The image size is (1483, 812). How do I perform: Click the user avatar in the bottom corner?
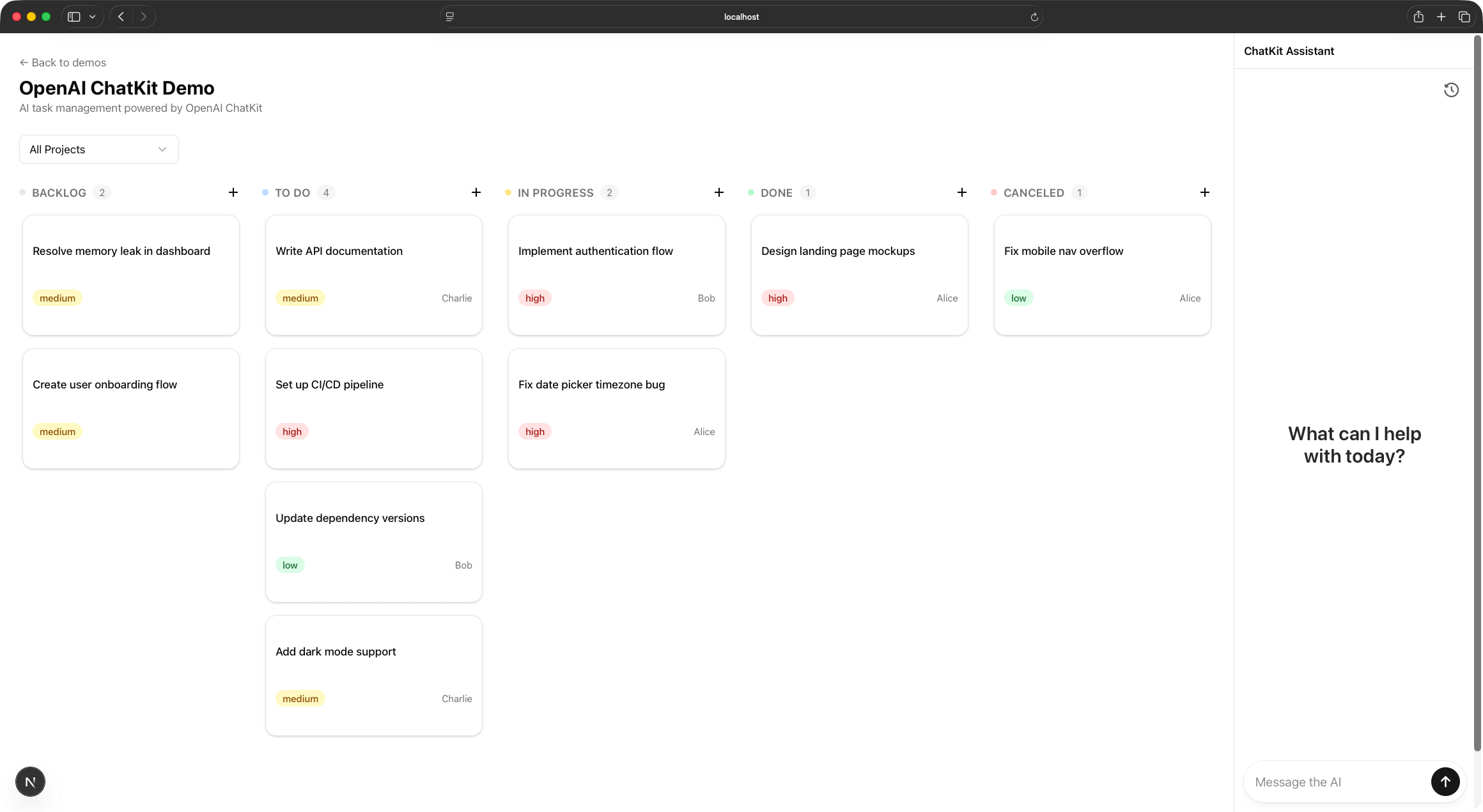[30, 781]
